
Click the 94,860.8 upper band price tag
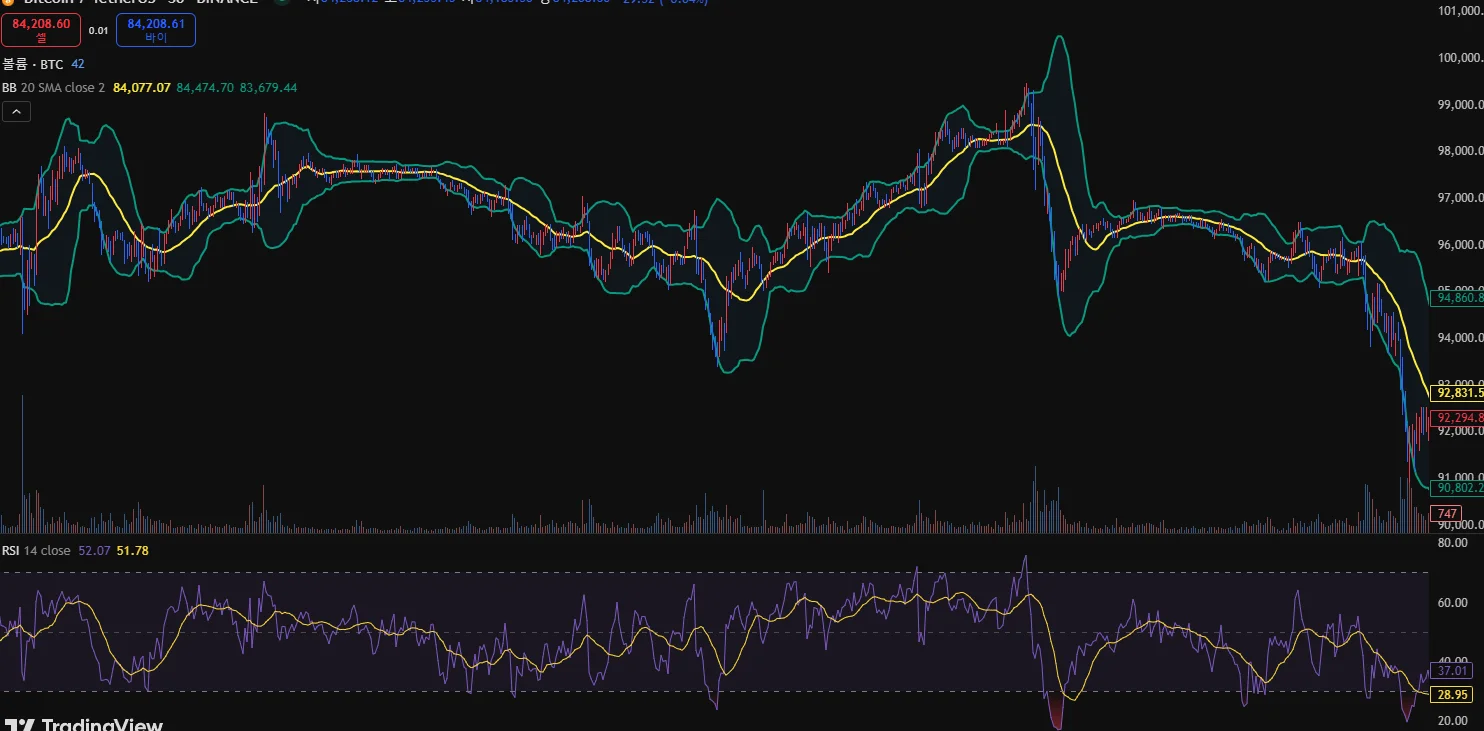pos(1459,298)
